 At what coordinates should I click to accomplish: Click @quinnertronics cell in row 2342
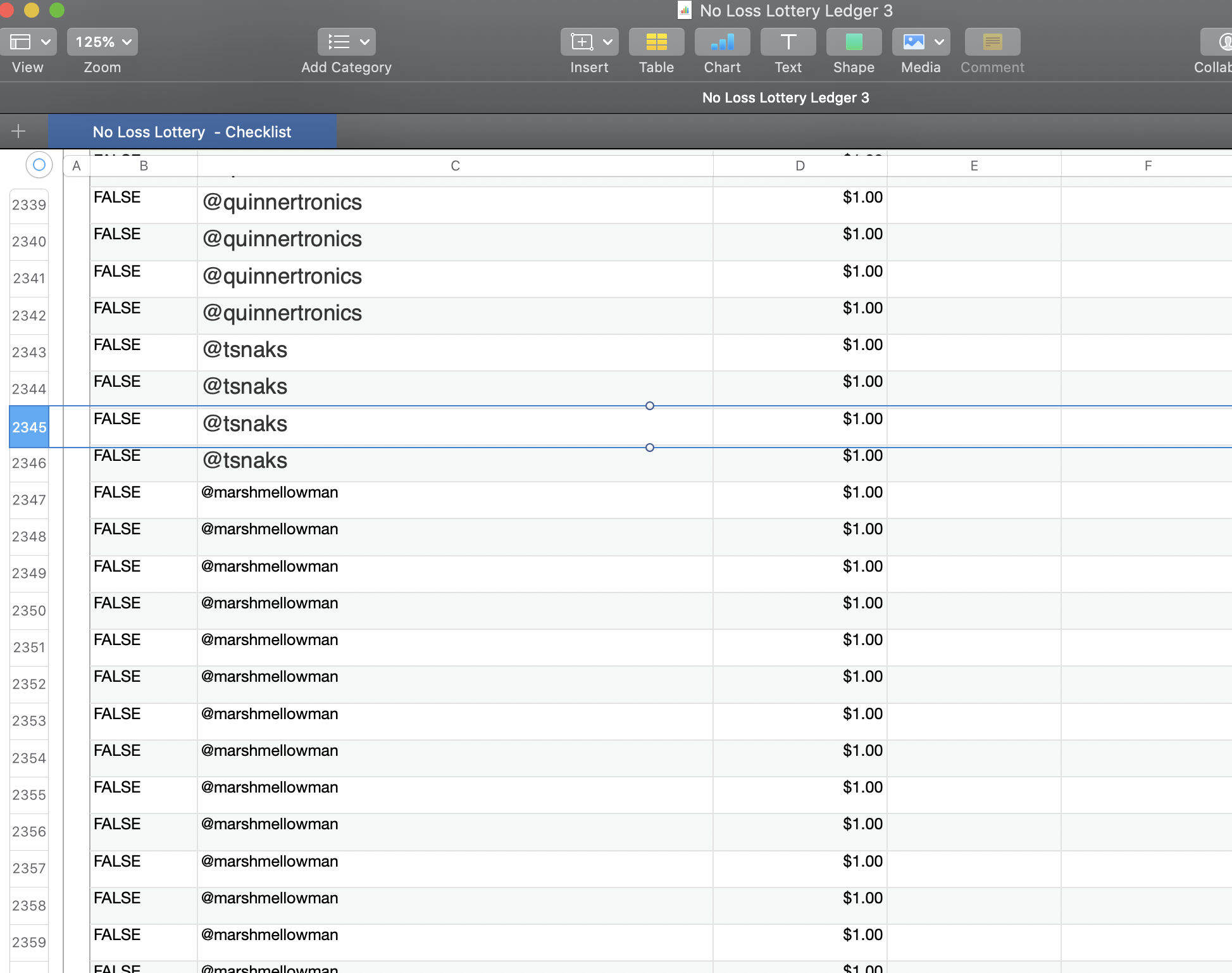point(455,316)
